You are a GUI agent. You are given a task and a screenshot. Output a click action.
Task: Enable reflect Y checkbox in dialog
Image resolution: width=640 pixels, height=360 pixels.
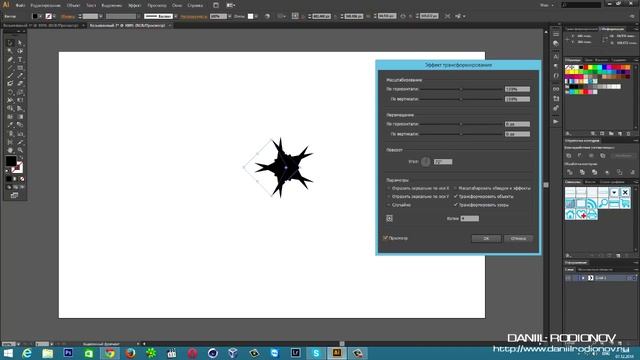click(389, 196)
